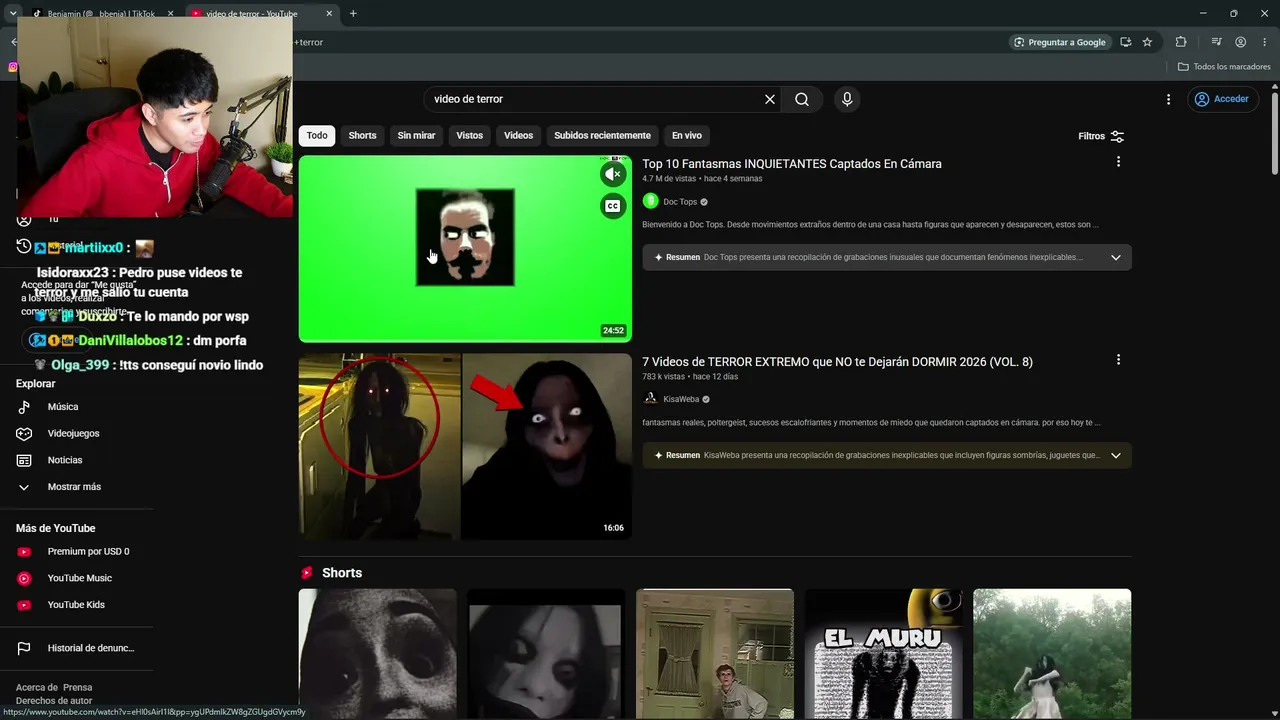
Task: Open a new browser tab with plus
Action: pos(353,13)
